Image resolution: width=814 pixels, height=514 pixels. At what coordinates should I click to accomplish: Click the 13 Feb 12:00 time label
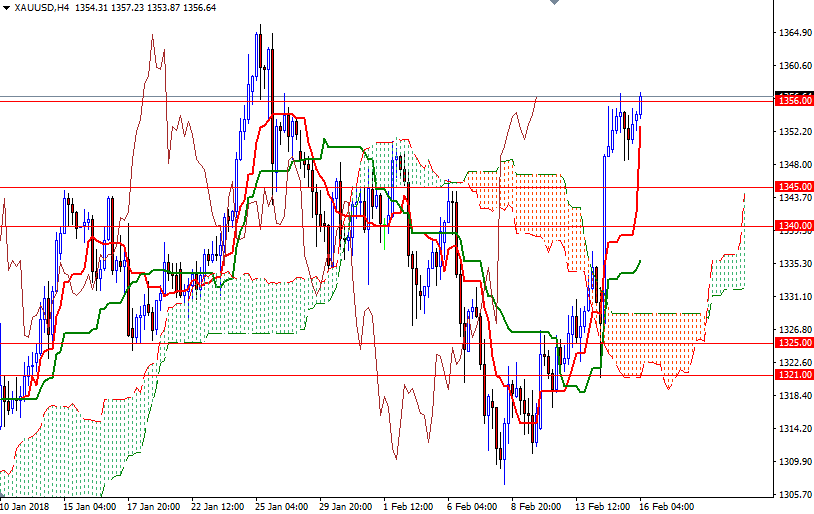602,507
